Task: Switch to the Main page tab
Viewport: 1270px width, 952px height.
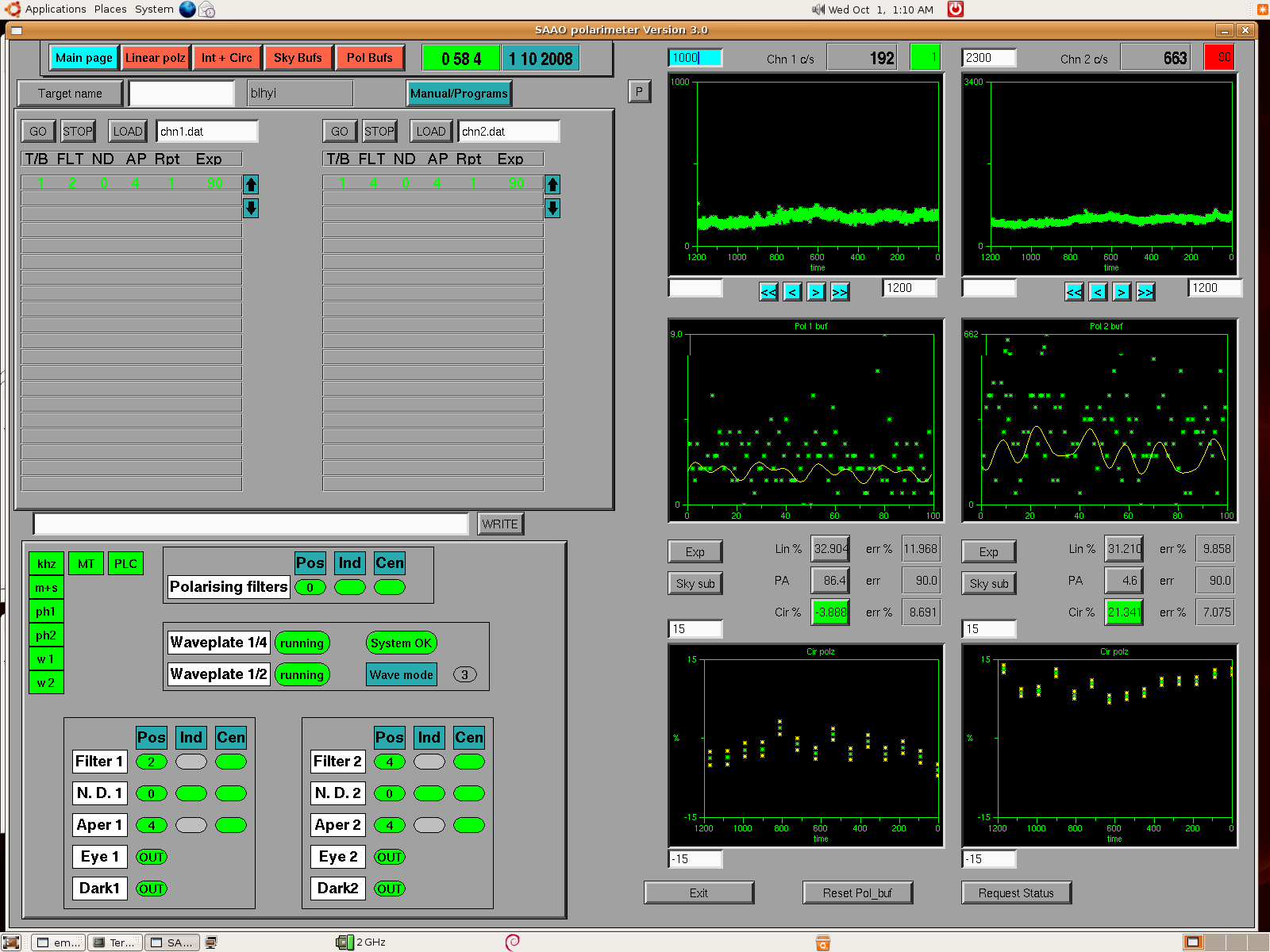Action: (x=83, y=58)
